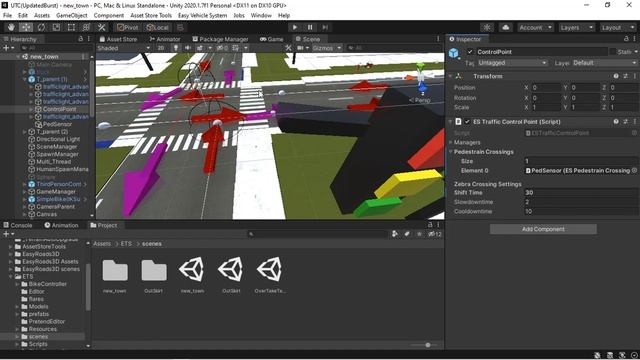This screenshot has height=360, width=640.
Task: Toggle scene effects icon
Action: (x=200, y=48)
